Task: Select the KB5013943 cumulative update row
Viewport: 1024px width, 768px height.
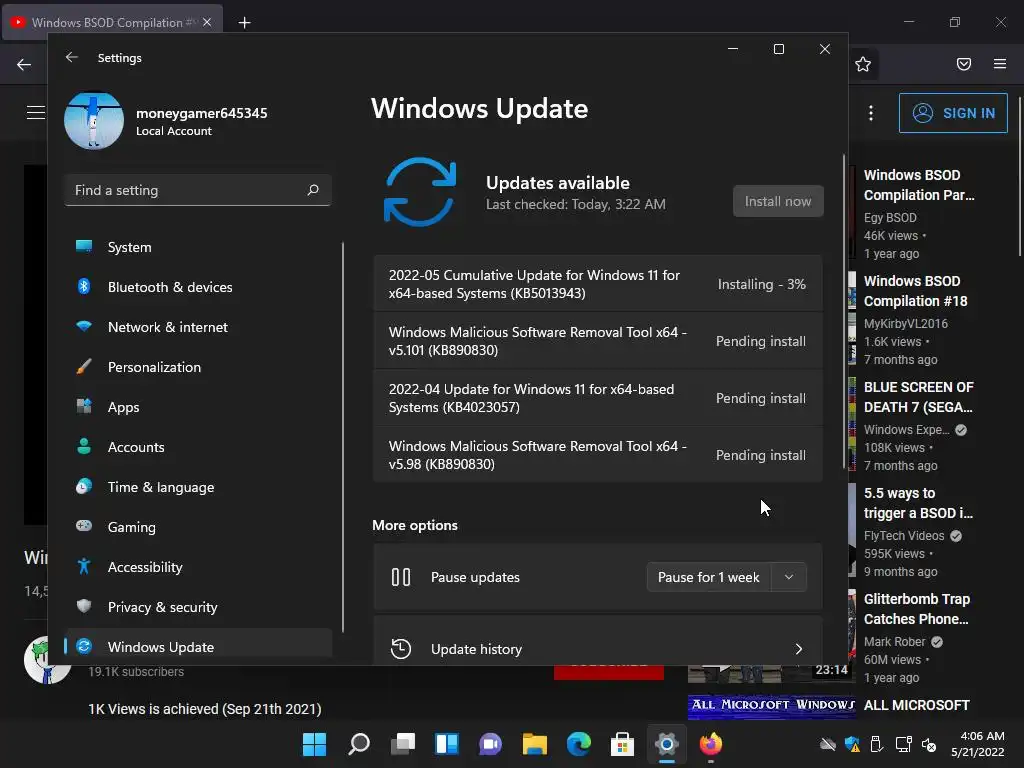Action: [x=598, y=284]
